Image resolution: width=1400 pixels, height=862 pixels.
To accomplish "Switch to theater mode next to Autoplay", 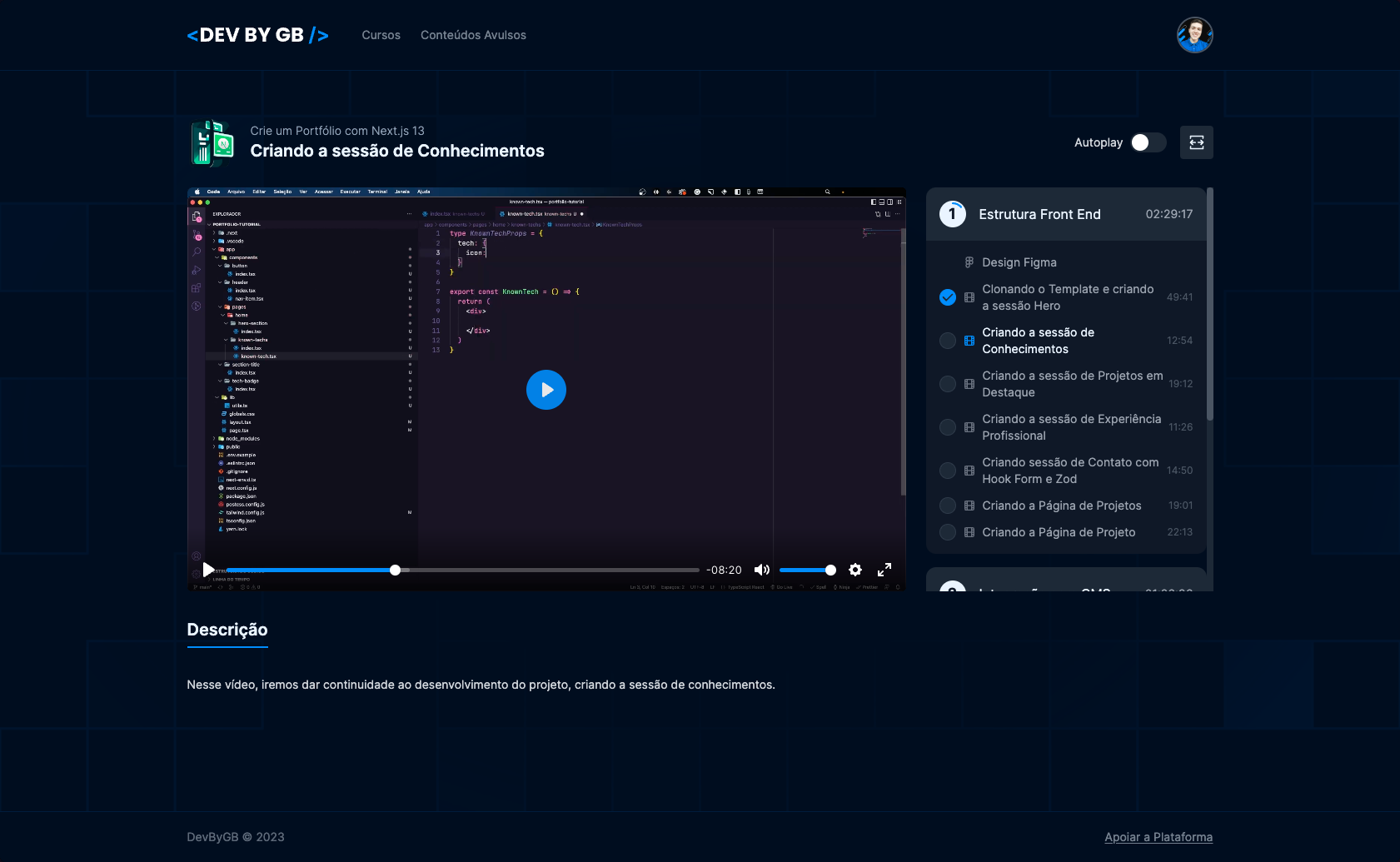I will (x=1196, y=142).
